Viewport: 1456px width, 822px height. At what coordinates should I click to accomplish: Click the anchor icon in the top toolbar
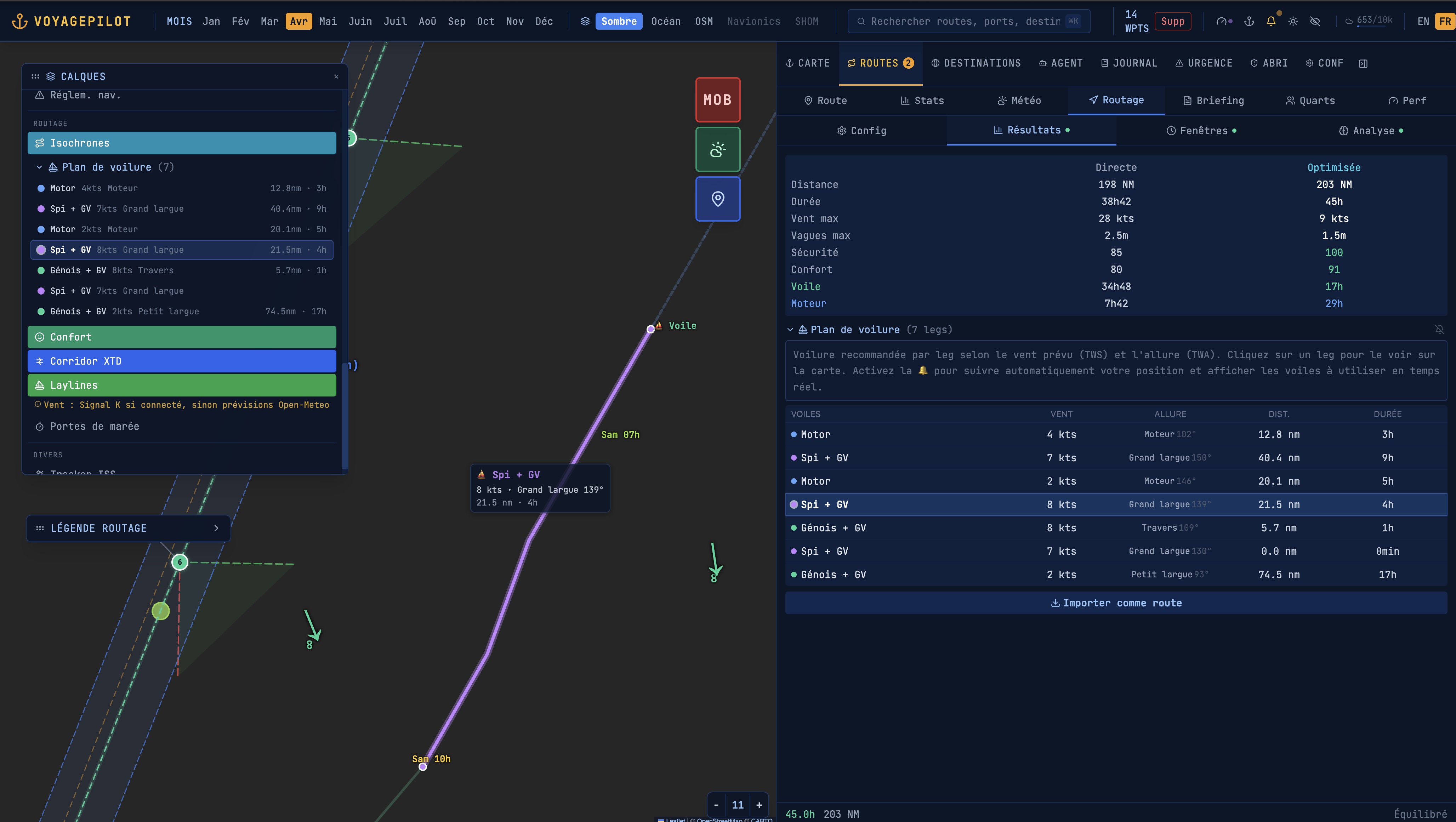(1249, 22)
